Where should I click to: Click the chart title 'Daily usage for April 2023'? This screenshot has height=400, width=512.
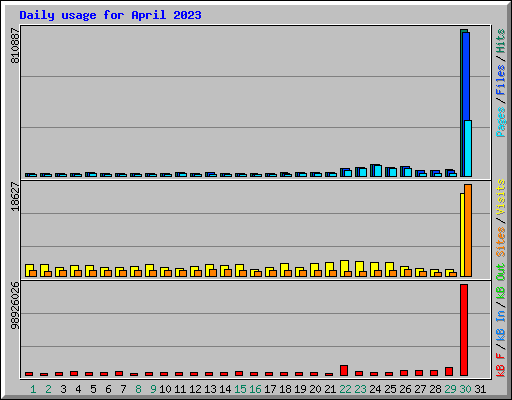(x=110, y=15)
